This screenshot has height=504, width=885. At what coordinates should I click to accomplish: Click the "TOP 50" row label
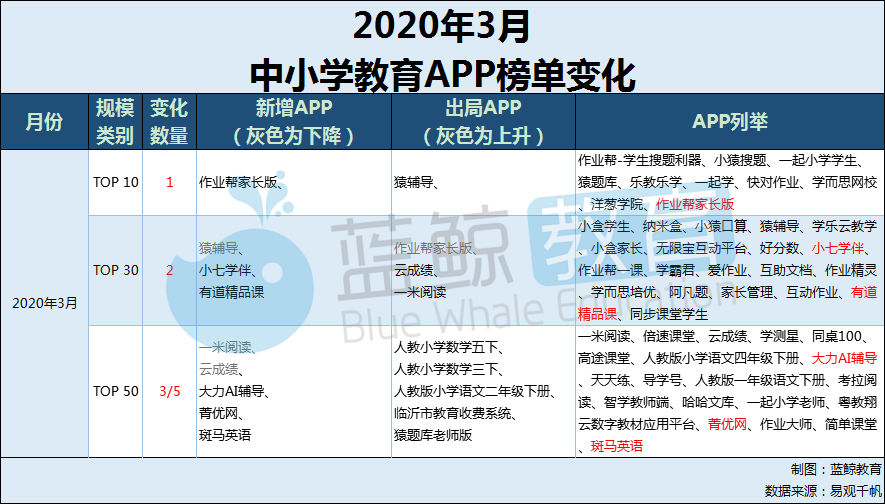click(x=116, y=391)
